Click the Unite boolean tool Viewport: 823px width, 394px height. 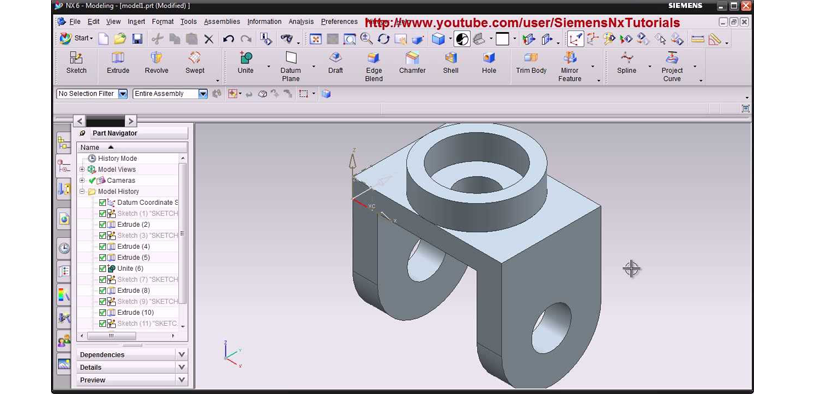(x=245, y=63)
